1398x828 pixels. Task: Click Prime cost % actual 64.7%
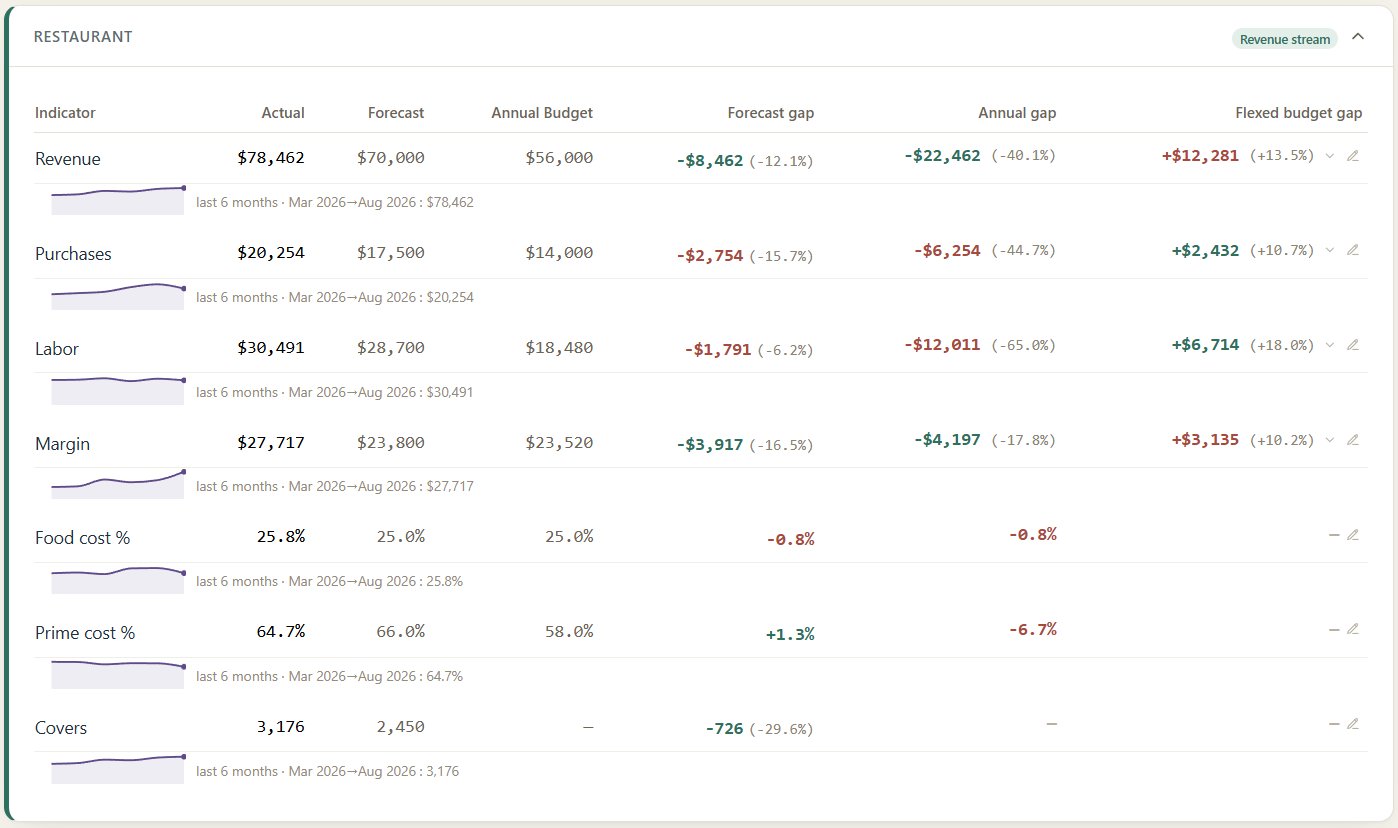coord(281,631)
